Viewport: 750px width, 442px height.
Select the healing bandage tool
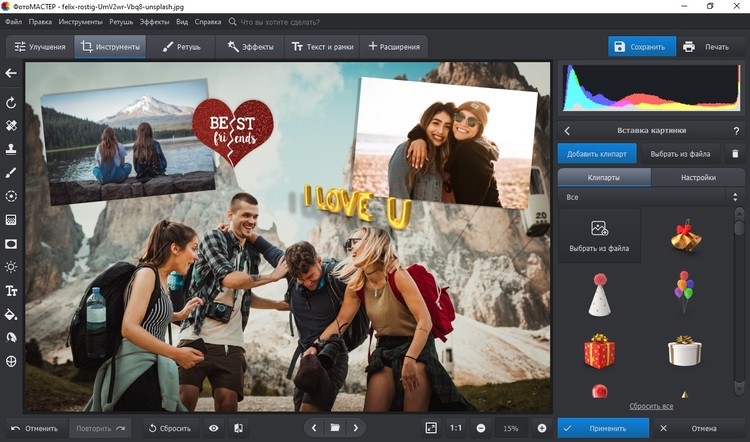click(x=11, y=125)
